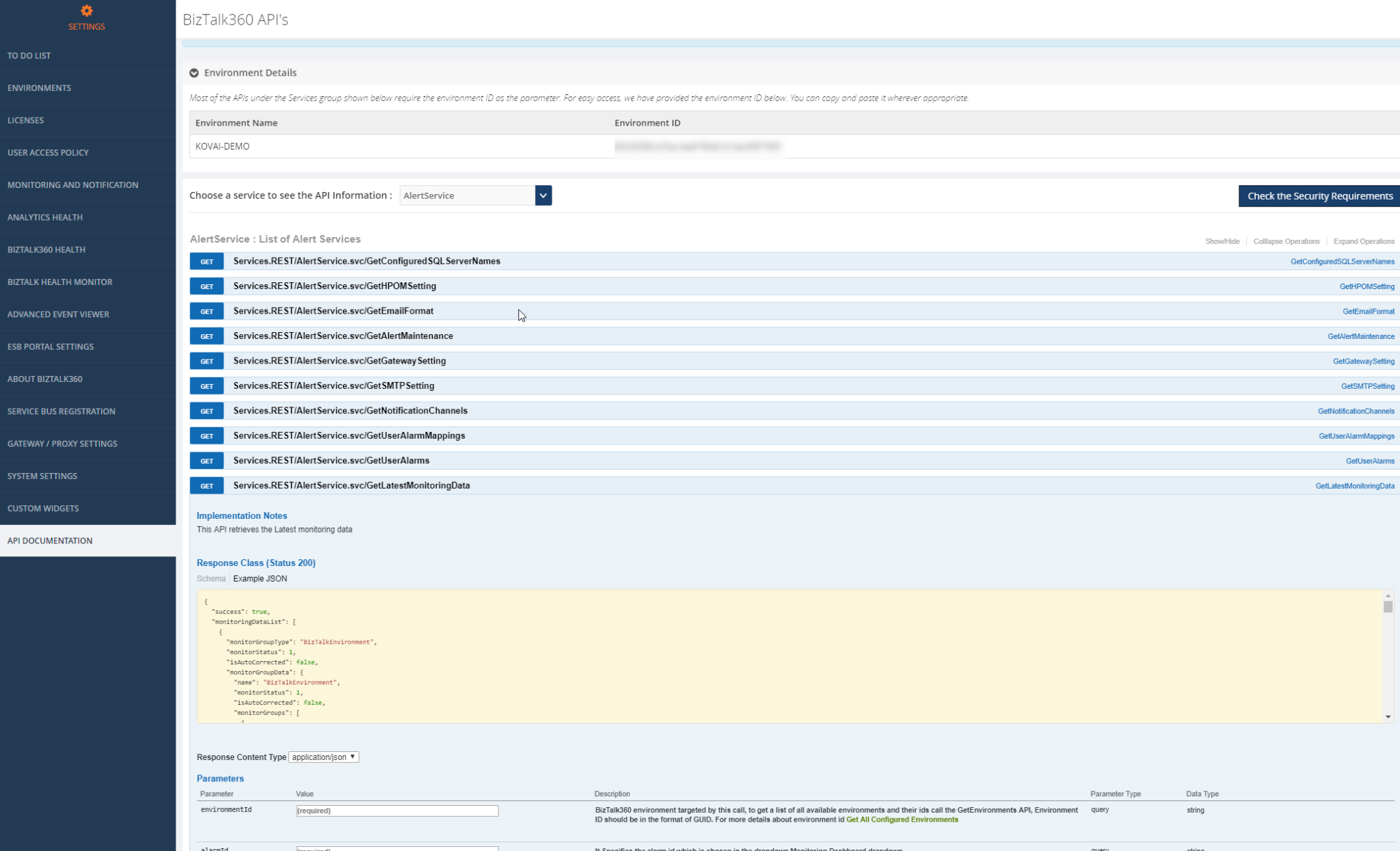The height and width of the screenshot is (851, 1400).
Task: Click Expand Operations
Action: [x=1364, y=241]
